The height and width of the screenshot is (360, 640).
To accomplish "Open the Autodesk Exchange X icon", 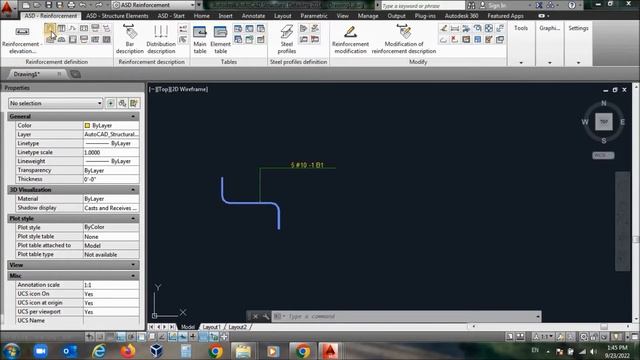I will [539, 5].
